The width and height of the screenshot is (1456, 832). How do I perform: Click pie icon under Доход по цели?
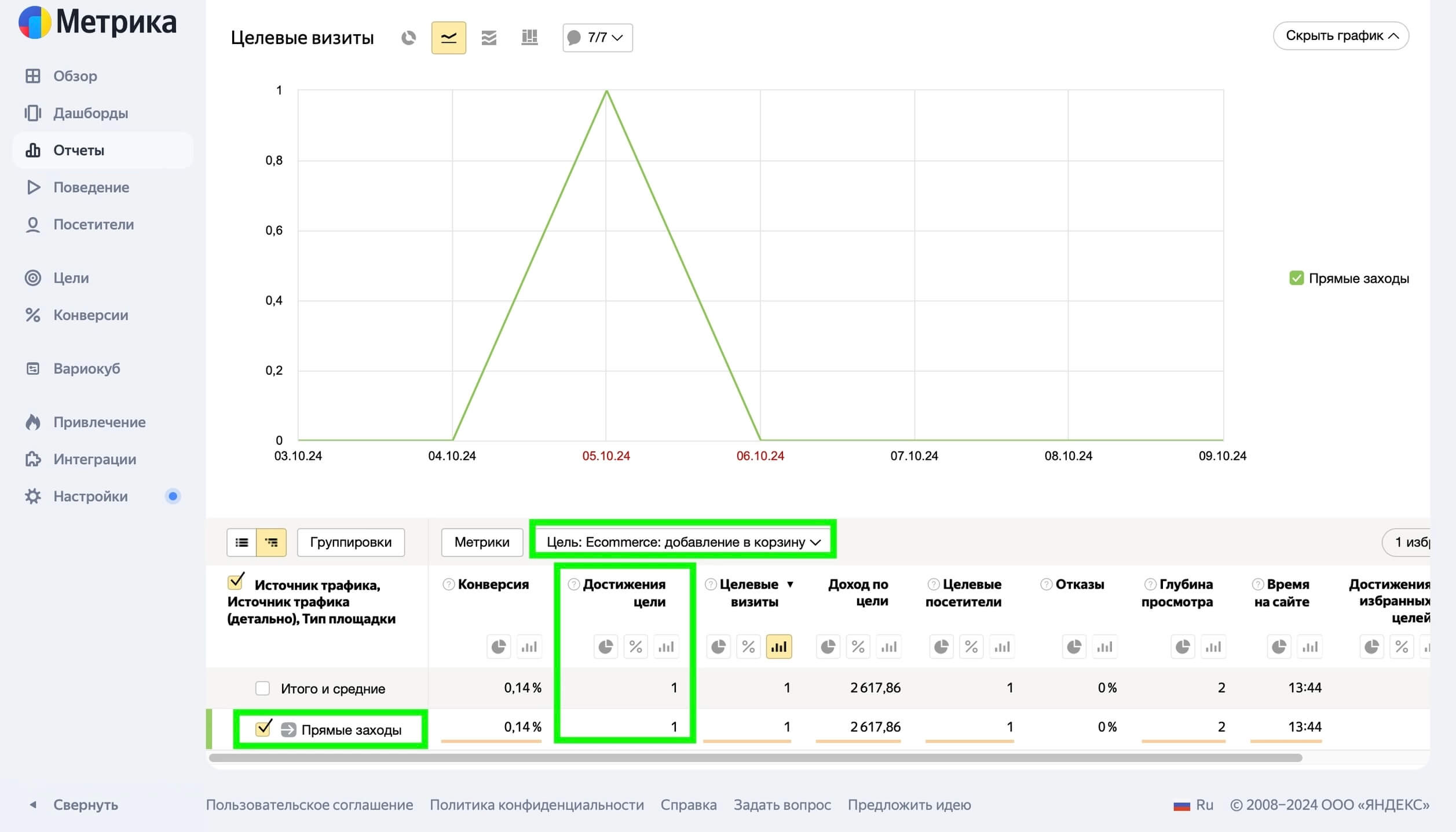pos(828,647)
